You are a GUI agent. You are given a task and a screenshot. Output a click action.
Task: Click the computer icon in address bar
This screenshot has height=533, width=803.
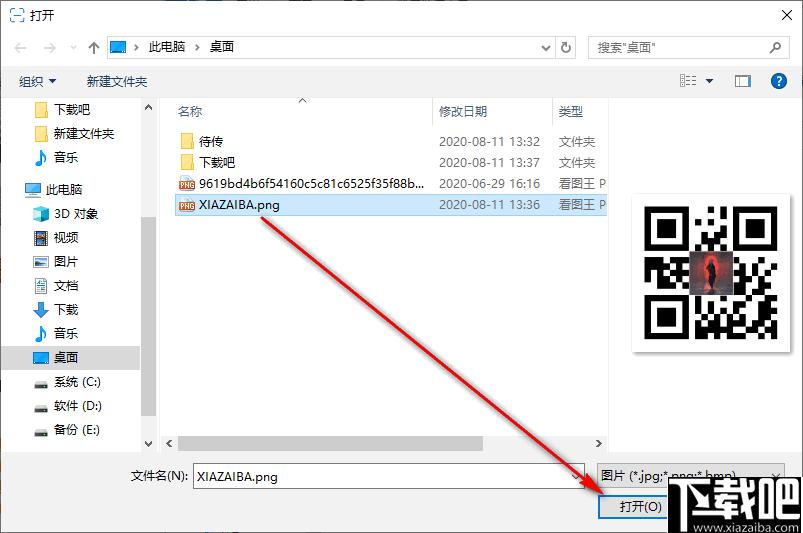pyautogui.click(x=118, y=47)
